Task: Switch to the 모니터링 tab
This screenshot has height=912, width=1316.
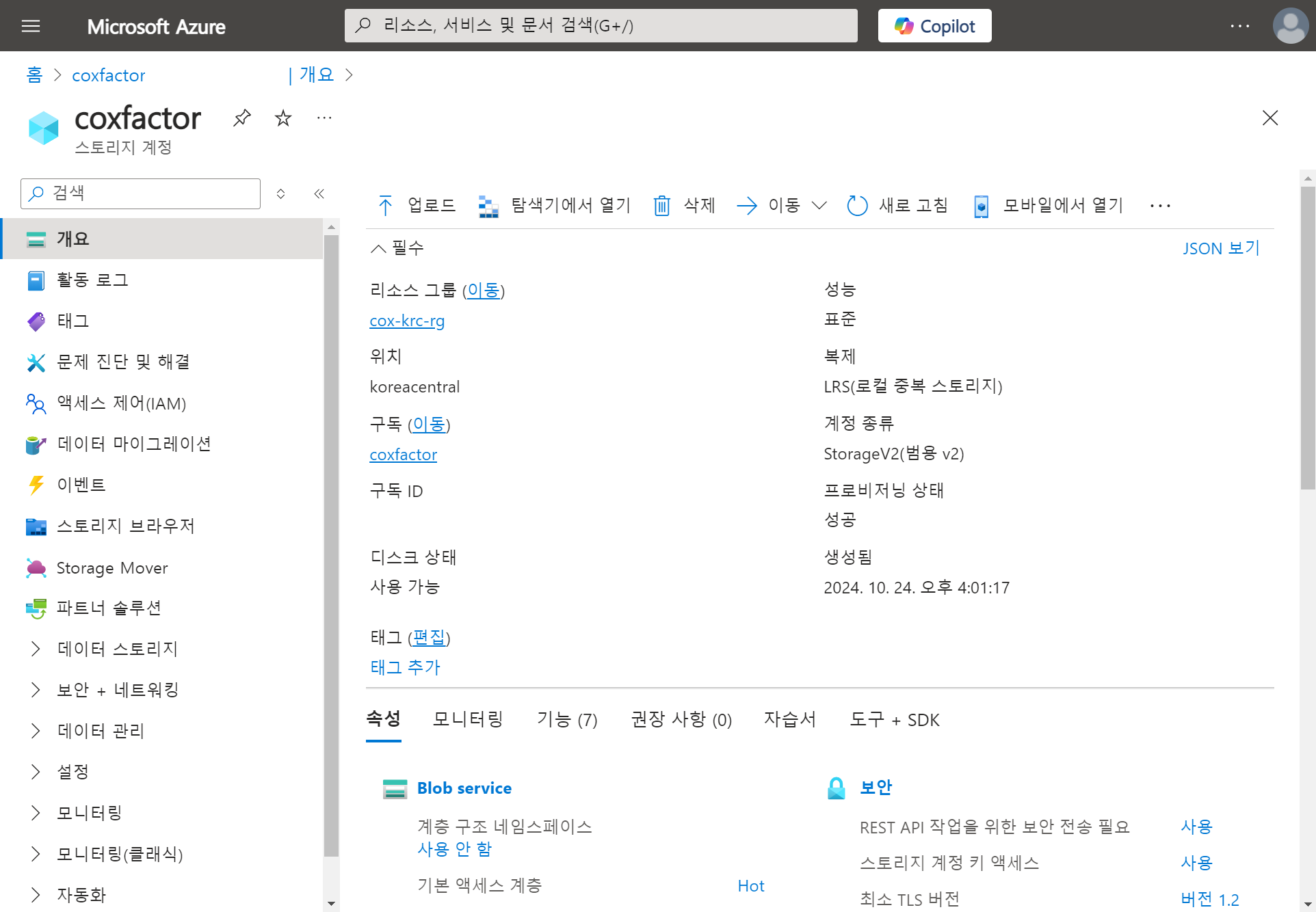Action: point(468,719)
